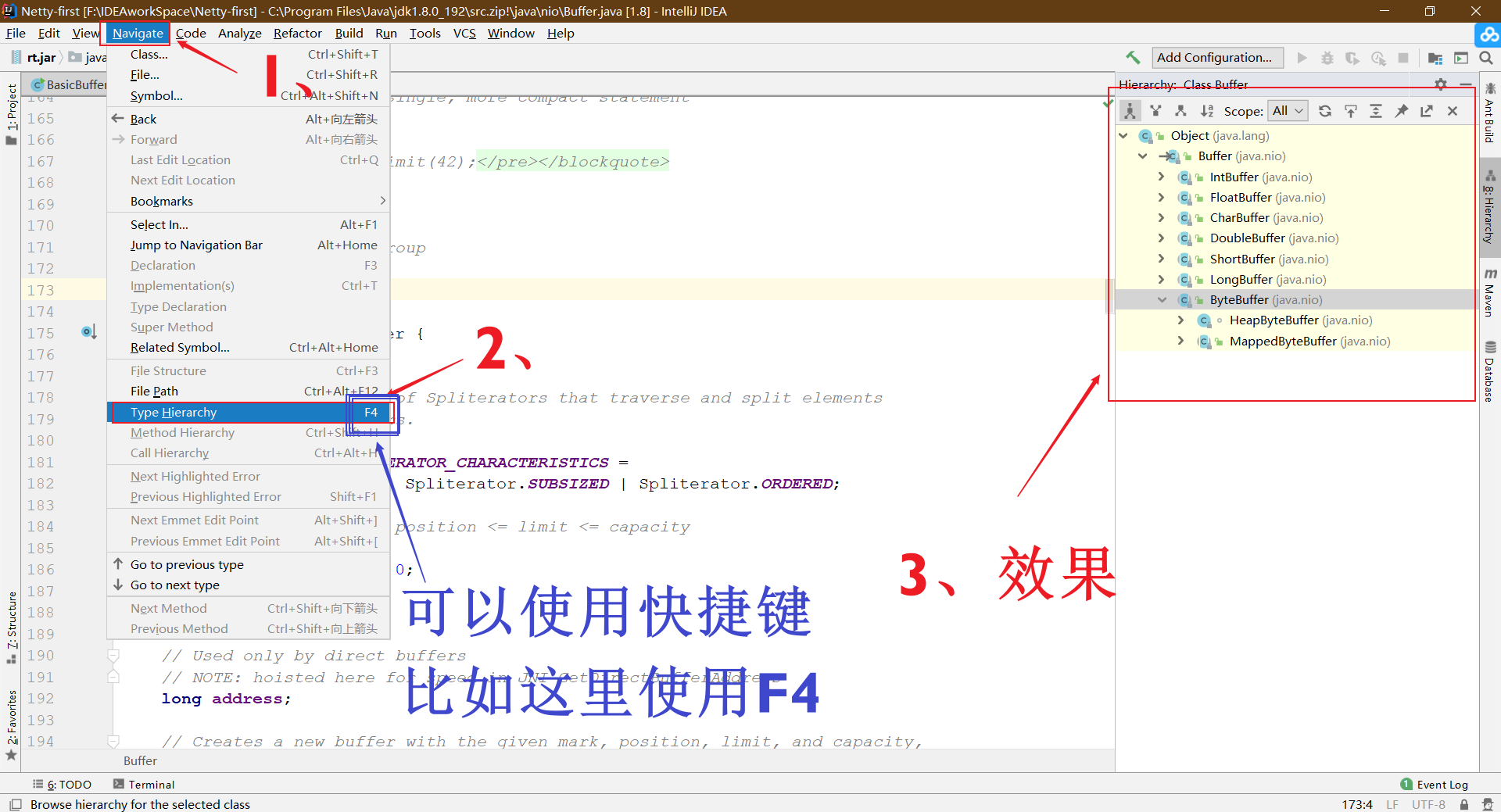
Task: Click Run with Coverage icon
Action: click(1352, 58)
